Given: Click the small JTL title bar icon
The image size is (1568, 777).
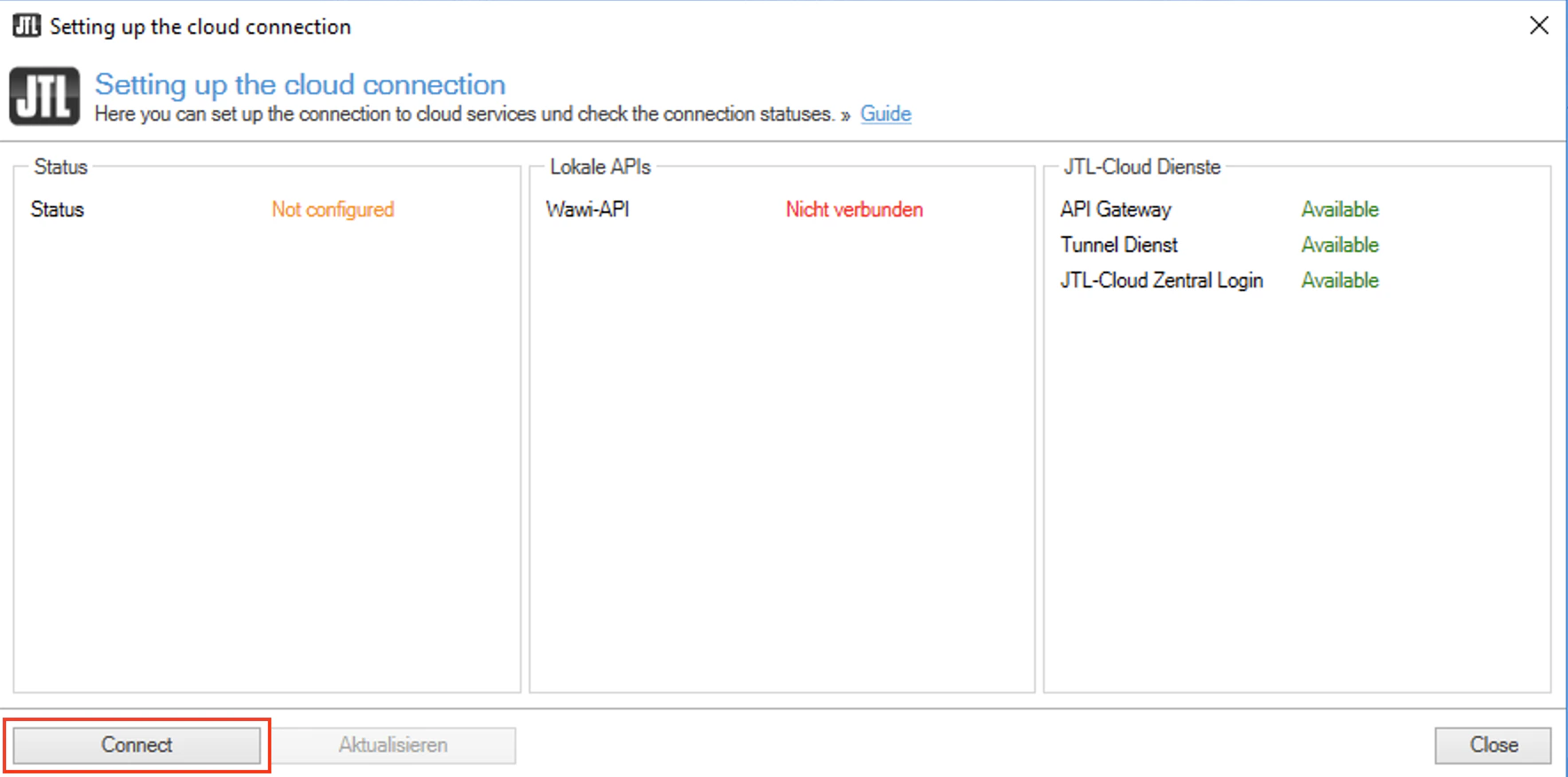Looking at the screenshot, I should pyautogui.click(x=27, y=26).
